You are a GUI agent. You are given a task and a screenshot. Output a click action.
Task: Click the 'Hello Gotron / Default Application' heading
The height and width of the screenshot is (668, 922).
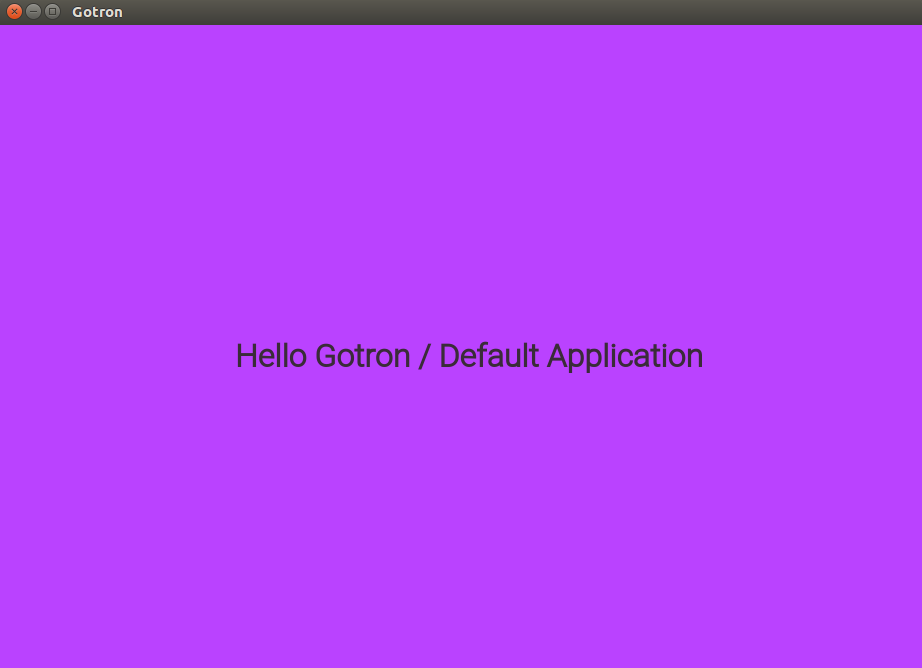[469, 356]
